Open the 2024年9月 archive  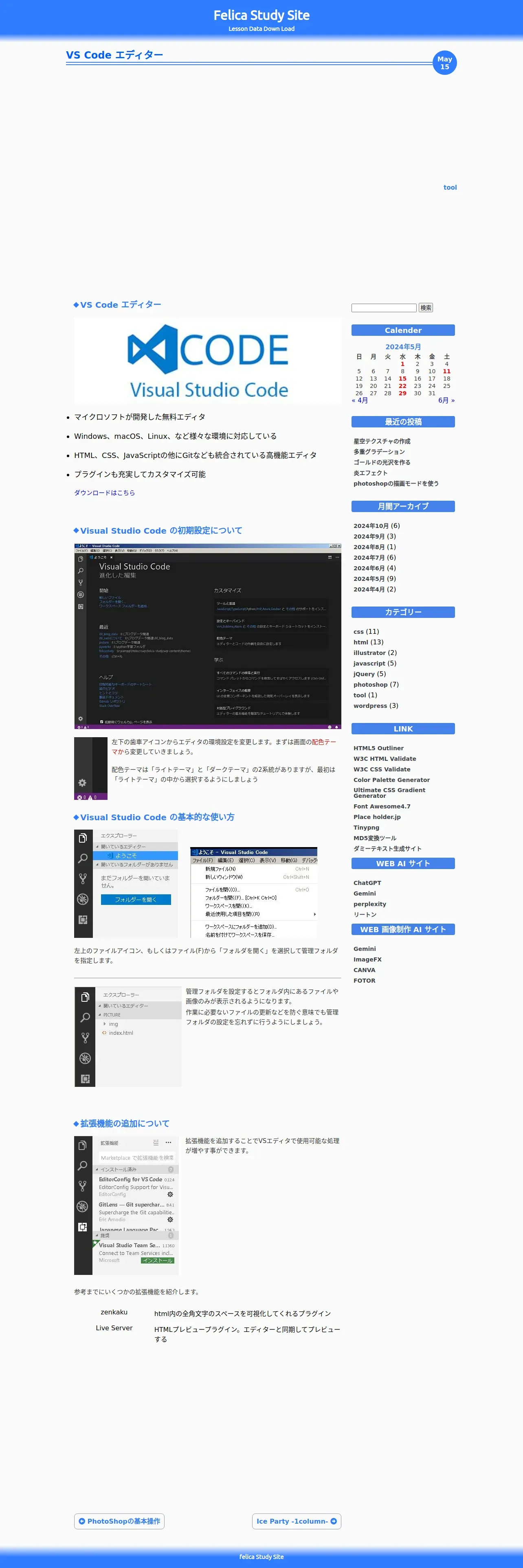click(369, 536)
